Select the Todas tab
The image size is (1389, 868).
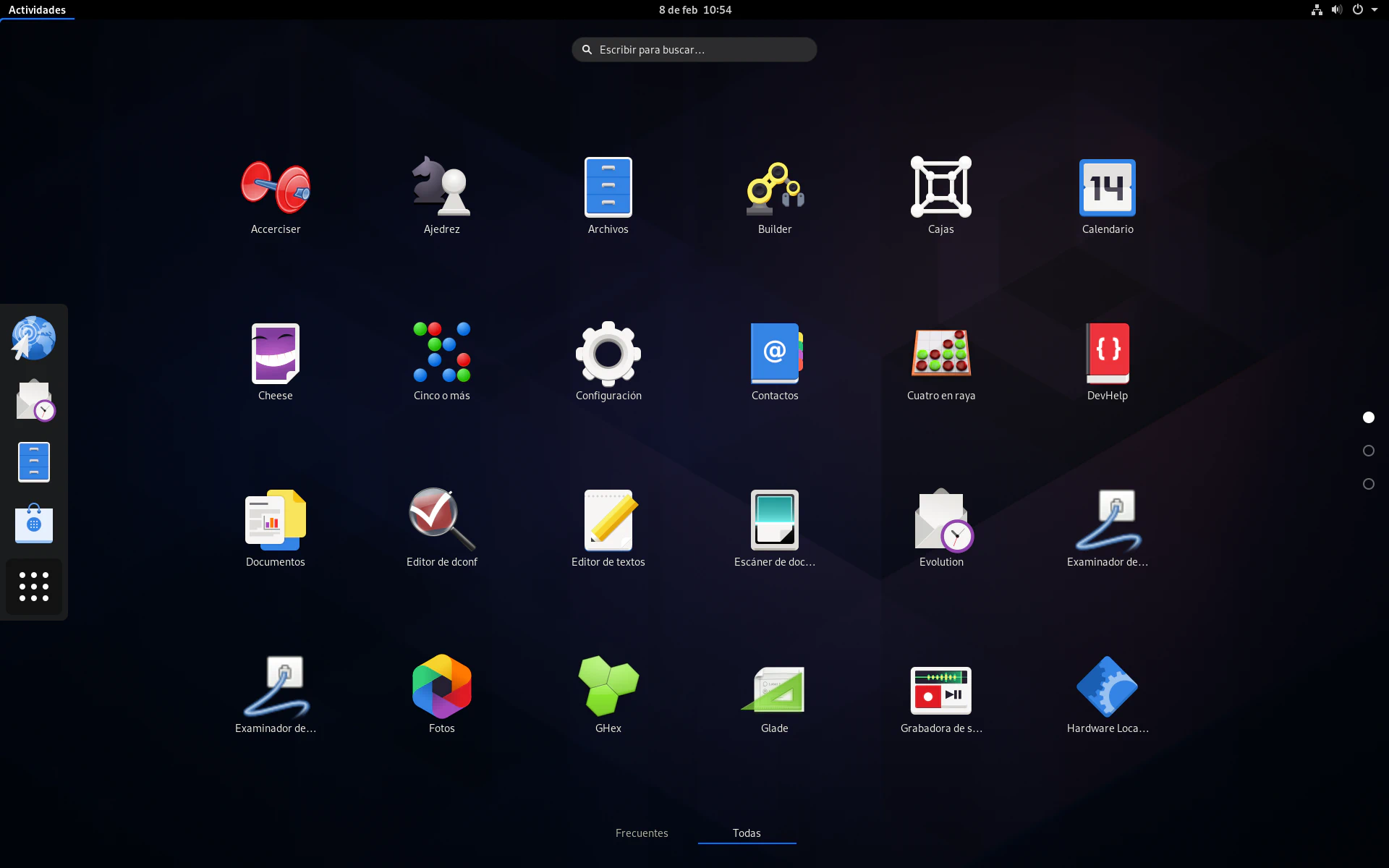(747, 833)
